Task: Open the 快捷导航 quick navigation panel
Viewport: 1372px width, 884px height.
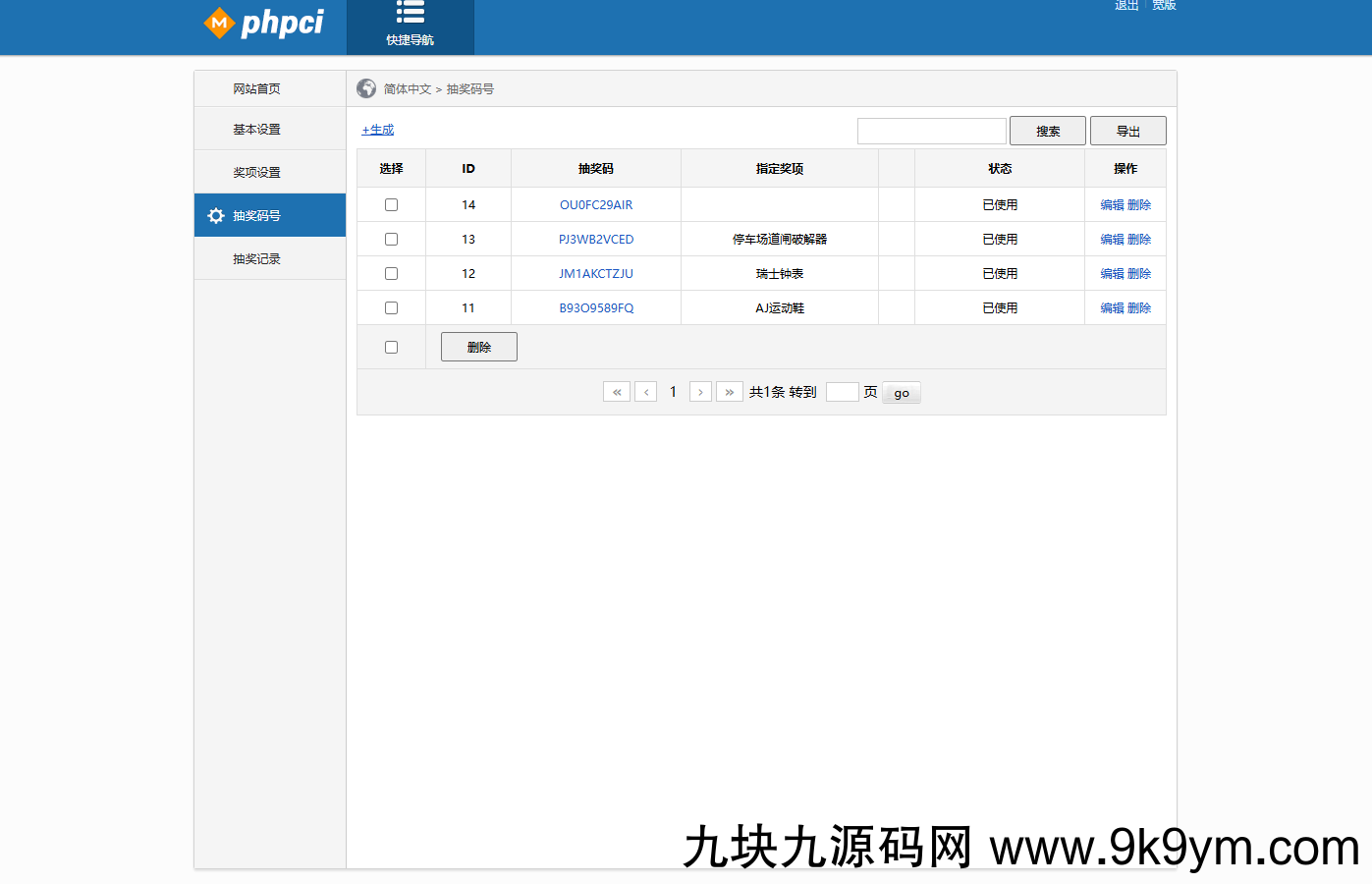Action: tap(410, 27)
